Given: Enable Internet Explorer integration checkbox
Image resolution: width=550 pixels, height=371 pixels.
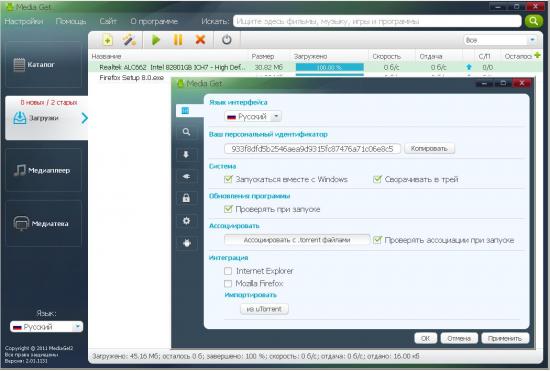Looking at the screenshot, I should coord(228,271).
